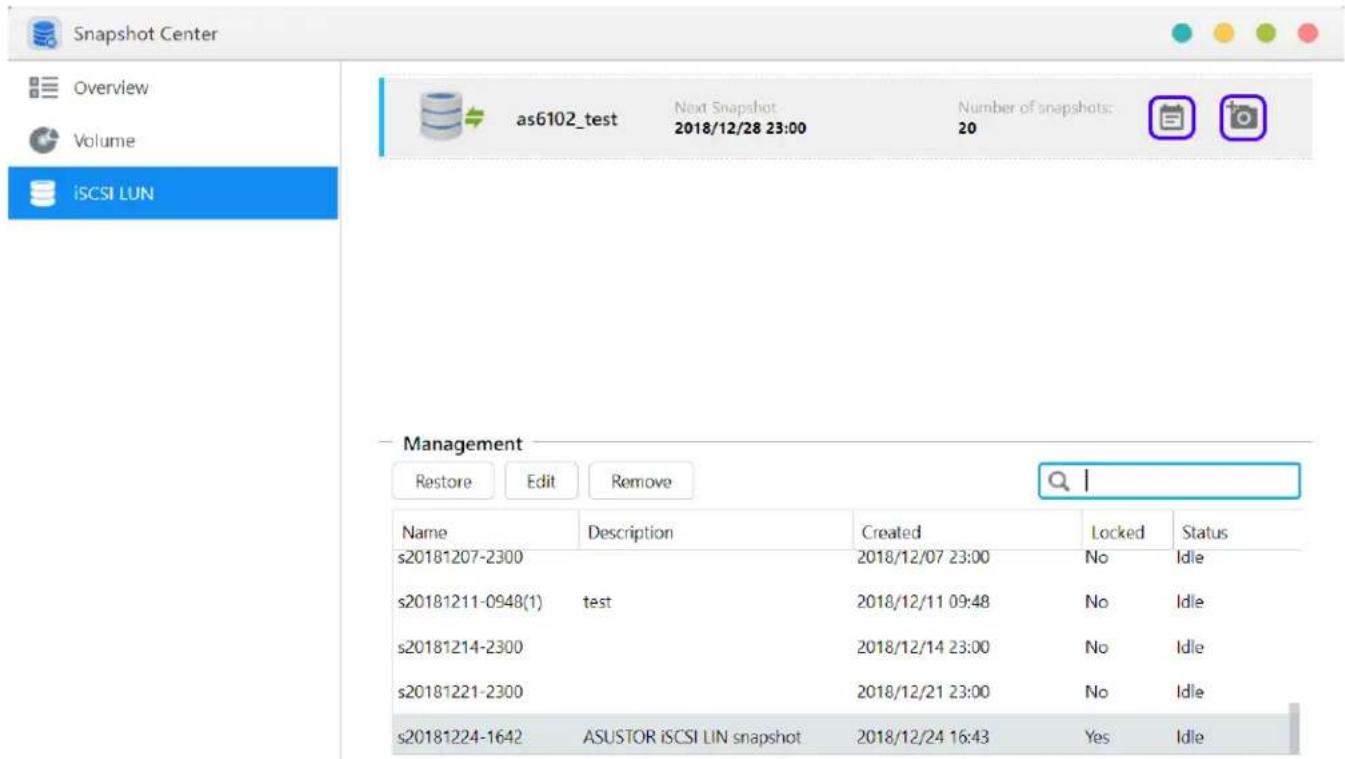Click the snapshot count value 20
The height and width of the screenshot is (759, 1345).
pyautogui.click(x=966, y=128)
